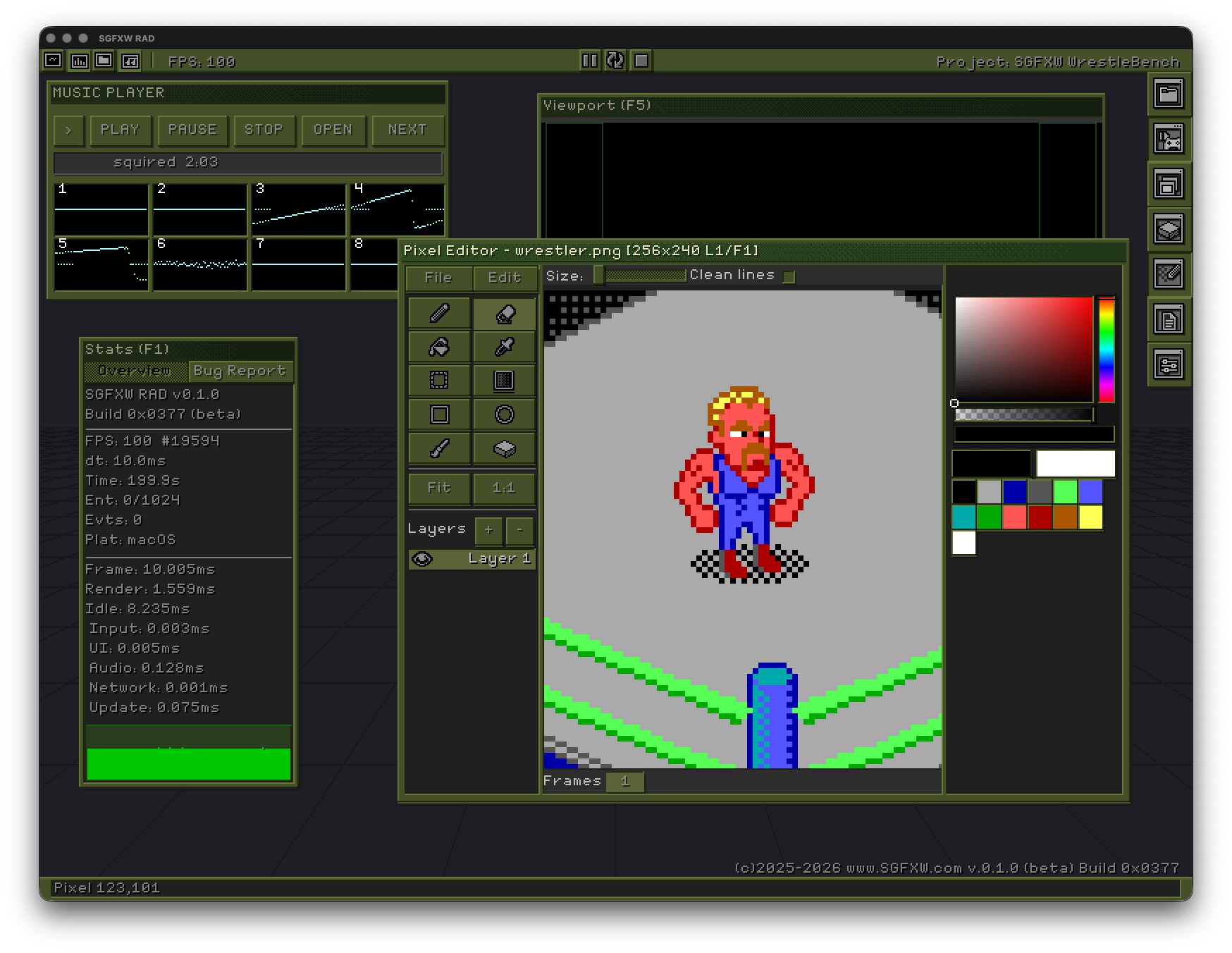Toggle Layer 1 visibility eye
Image resolution: width=1232 pixels, height=953 pixels.
[422, 559]
